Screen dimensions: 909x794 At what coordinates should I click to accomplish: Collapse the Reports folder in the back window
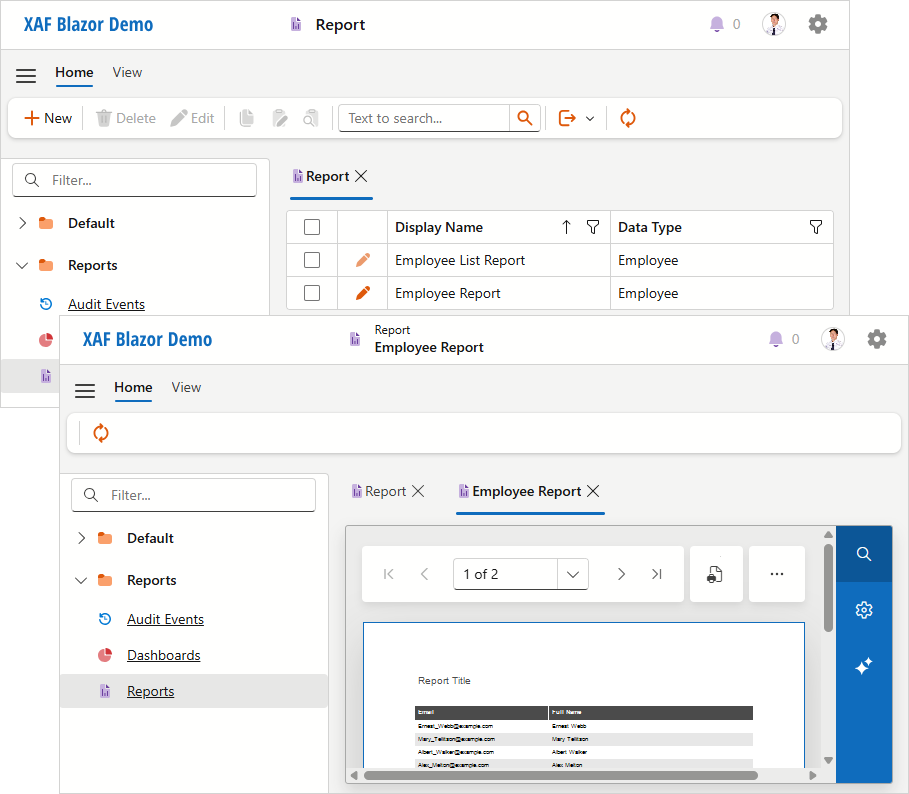22,265
